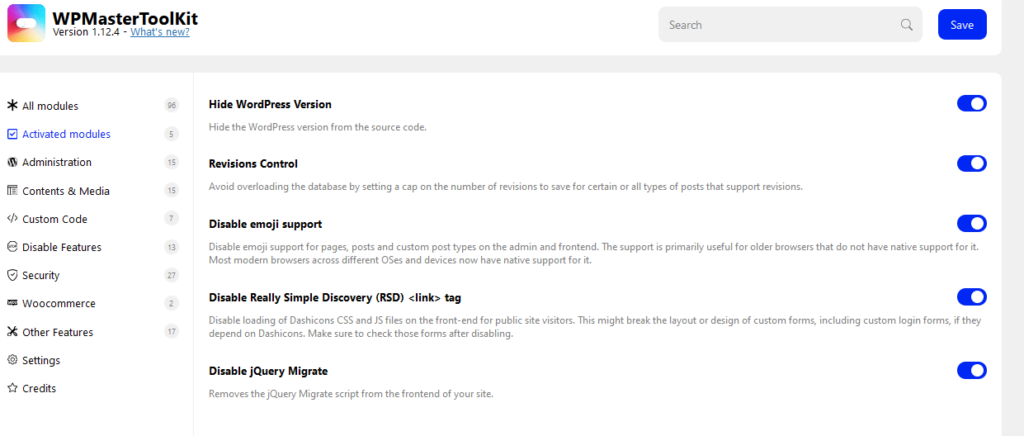Click the WordPress icon beside Administration
The image size is (1024, 436).
[x=12, y=162]
